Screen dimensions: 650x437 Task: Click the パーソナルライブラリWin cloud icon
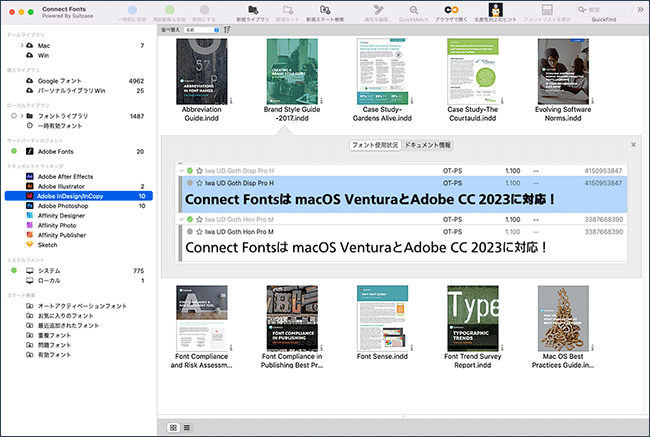pos(29,90)
